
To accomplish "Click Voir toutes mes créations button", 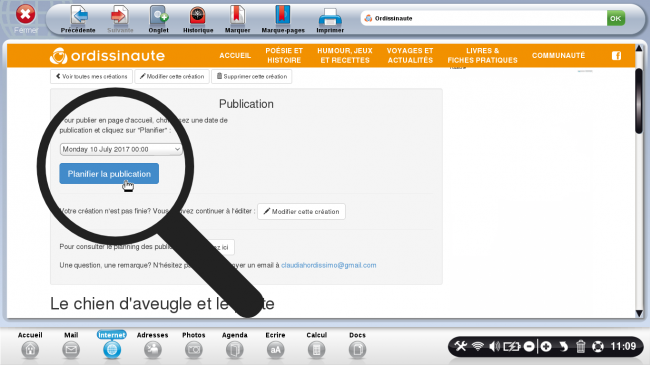I will pos(92,76).
